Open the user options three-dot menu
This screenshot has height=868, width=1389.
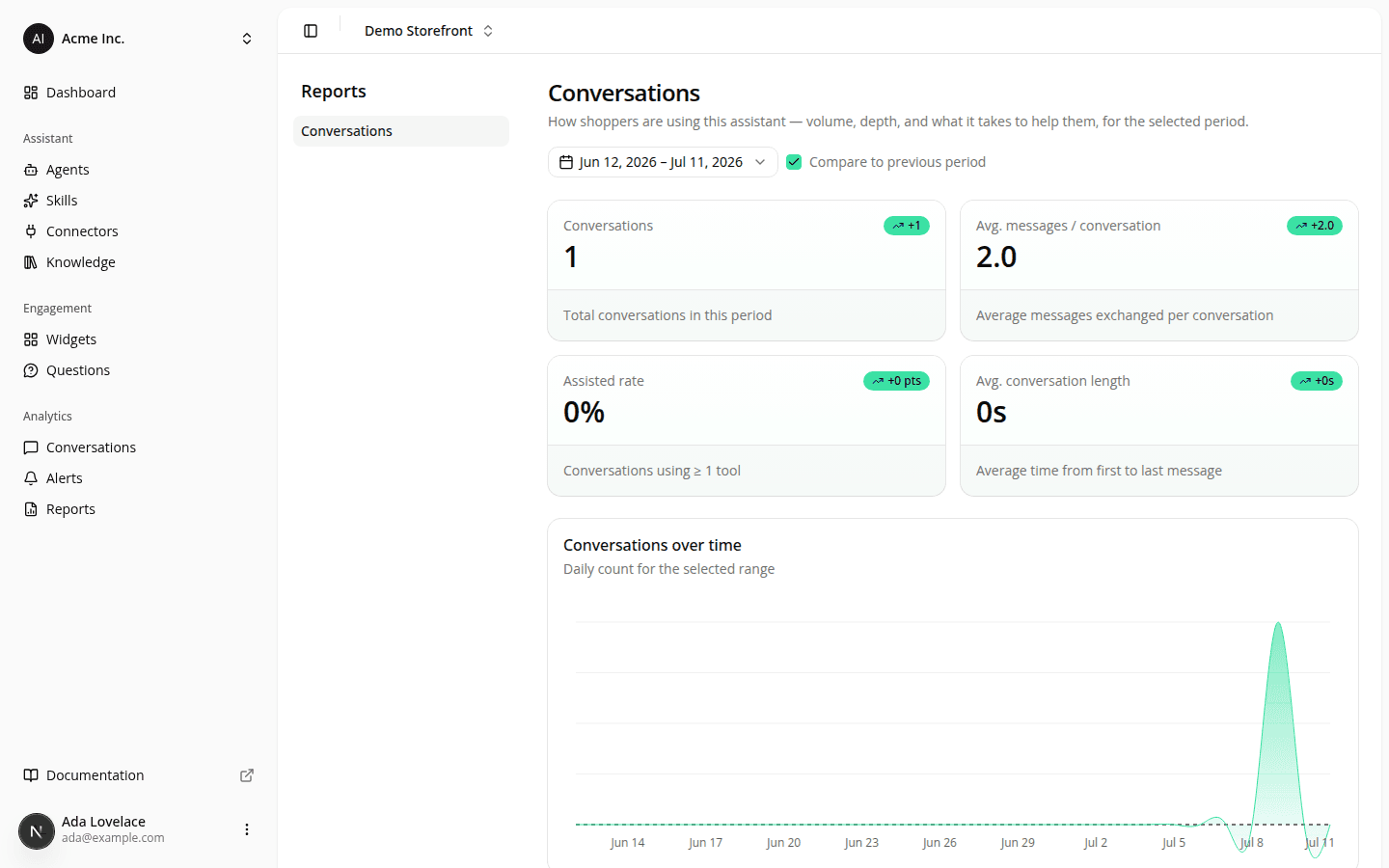(x=247, y=829)
